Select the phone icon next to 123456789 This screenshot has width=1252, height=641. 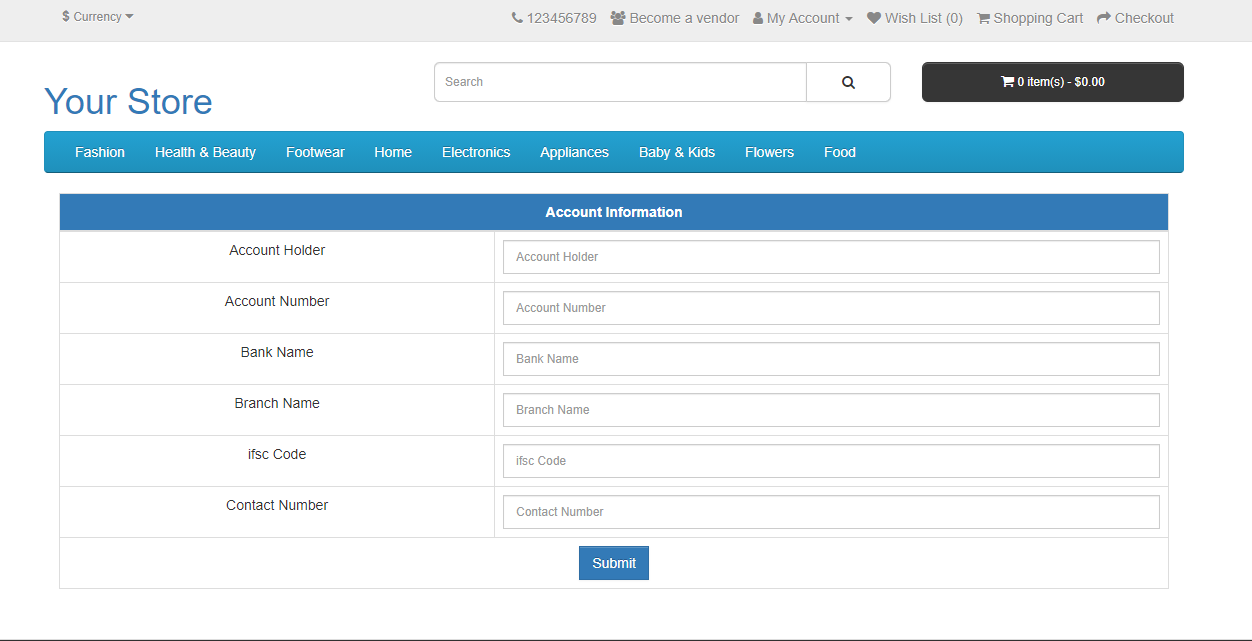[516, 17]
